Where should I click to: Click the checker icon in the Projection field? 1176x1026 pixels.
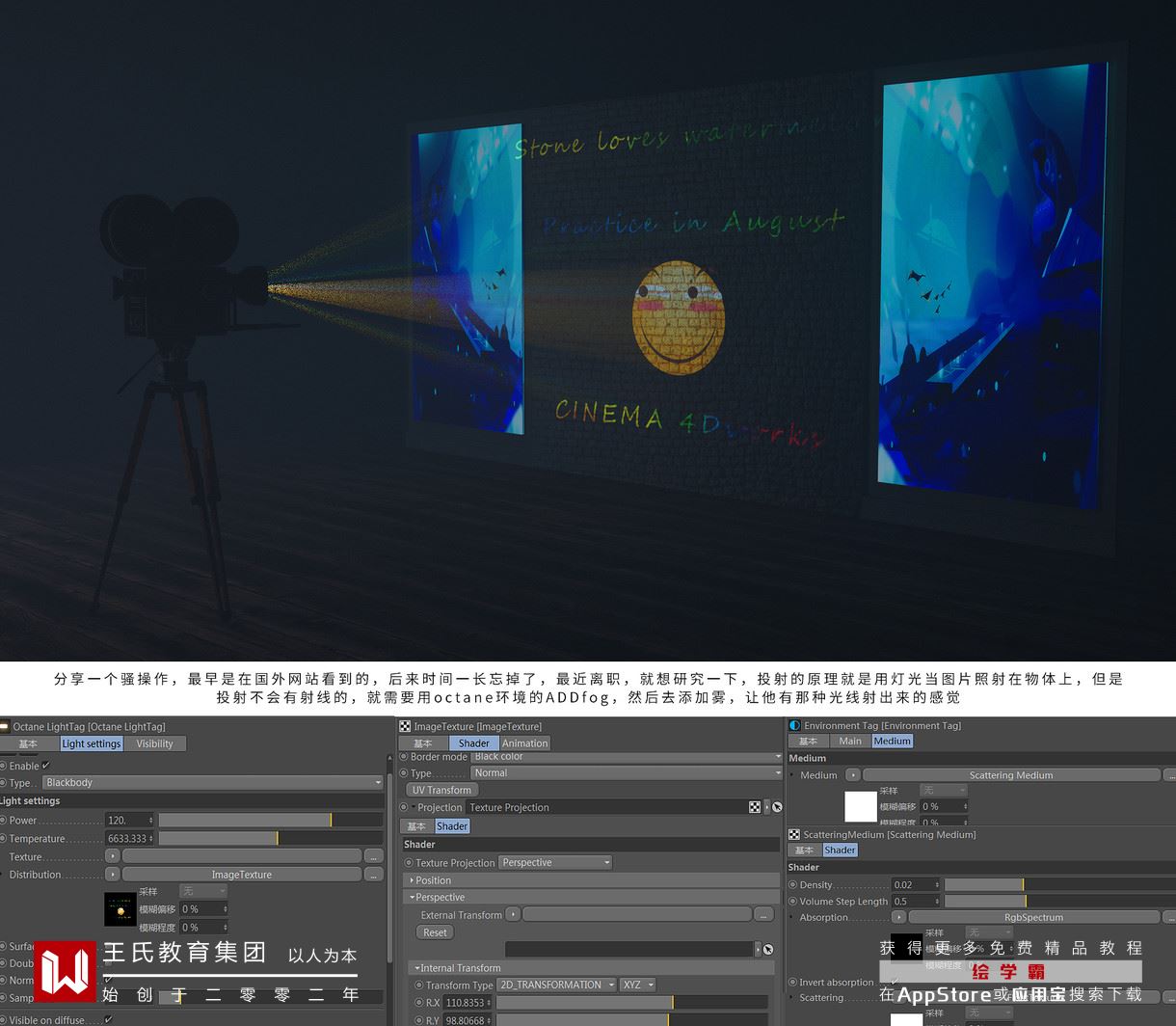[x=755, y=807]
